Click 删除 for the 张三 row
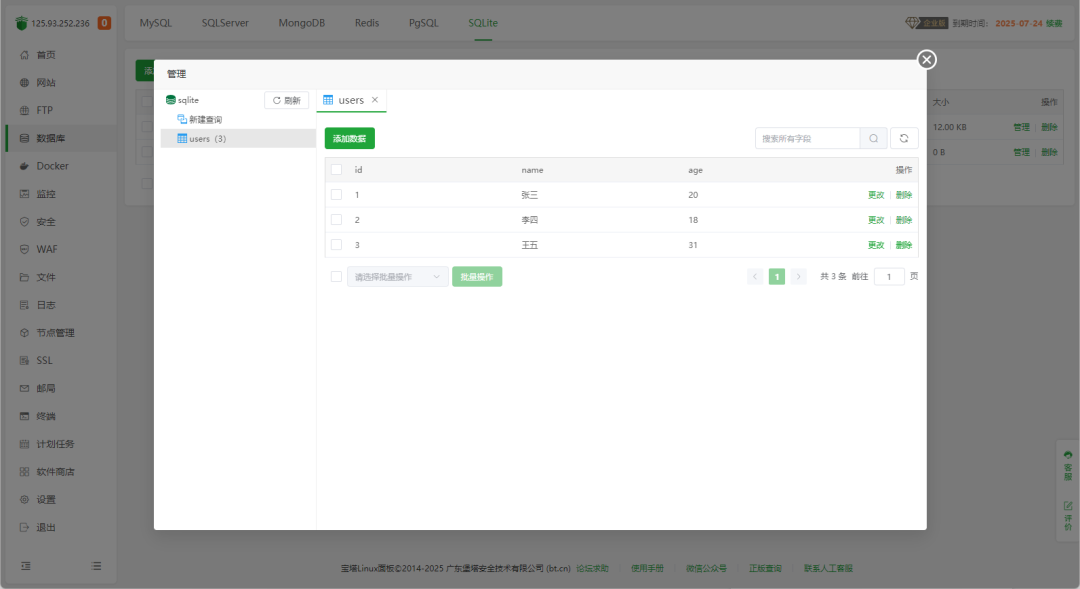This screenshot has width=1080, height=589. (904, 195)
